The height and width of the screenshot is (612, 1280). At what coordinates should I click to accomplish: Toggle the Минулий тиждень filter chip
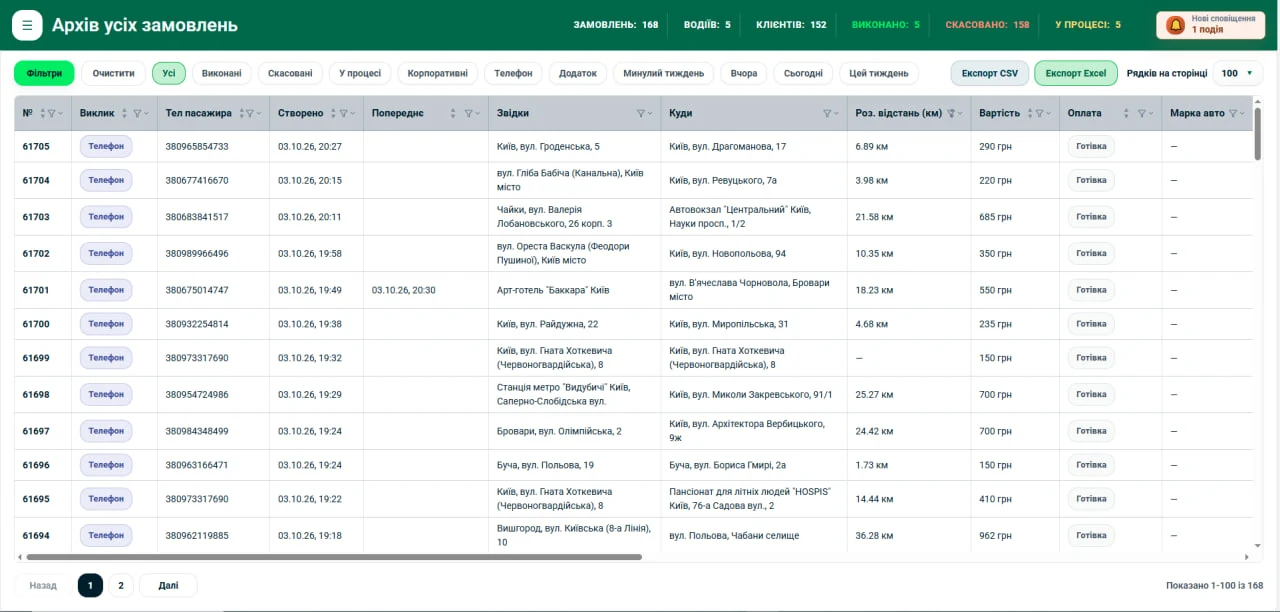pos(664,73)
